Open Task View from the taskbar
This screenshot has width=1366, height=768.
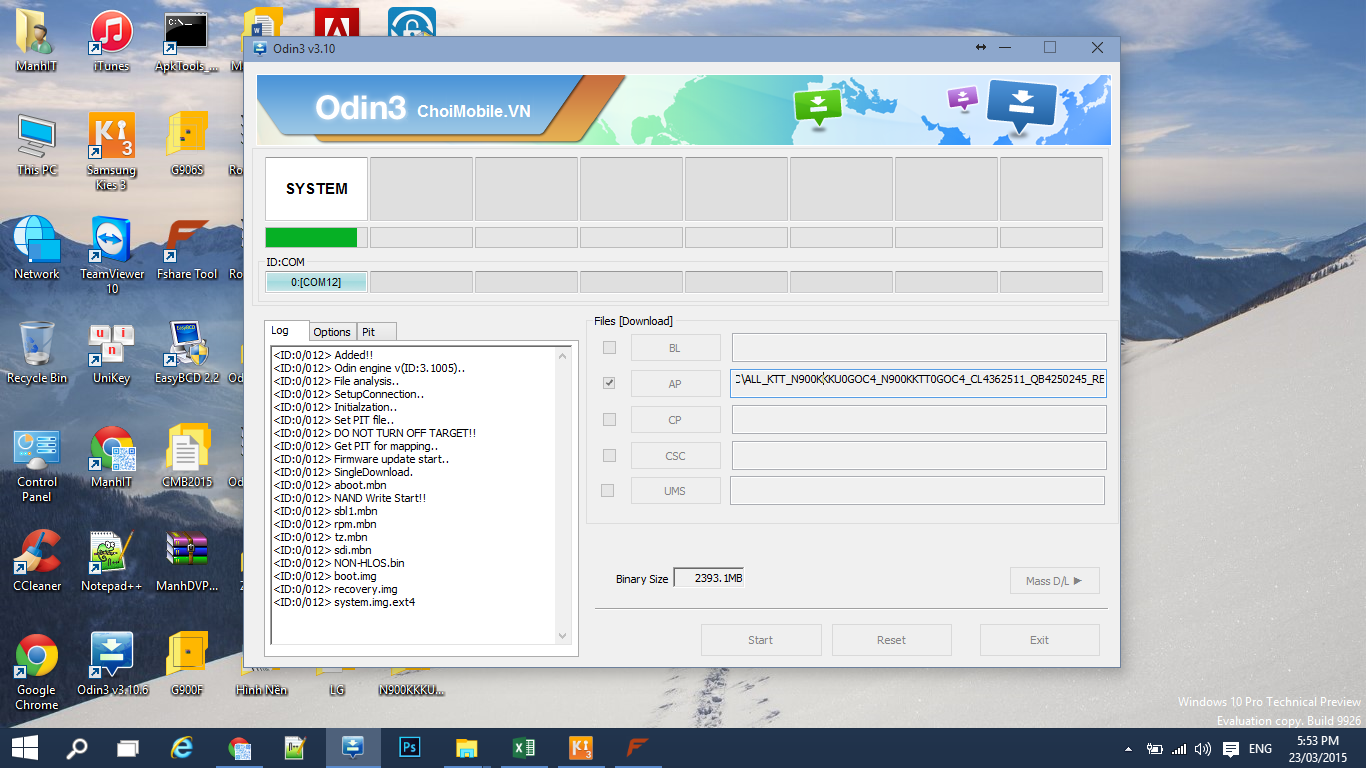coord(128,747)
